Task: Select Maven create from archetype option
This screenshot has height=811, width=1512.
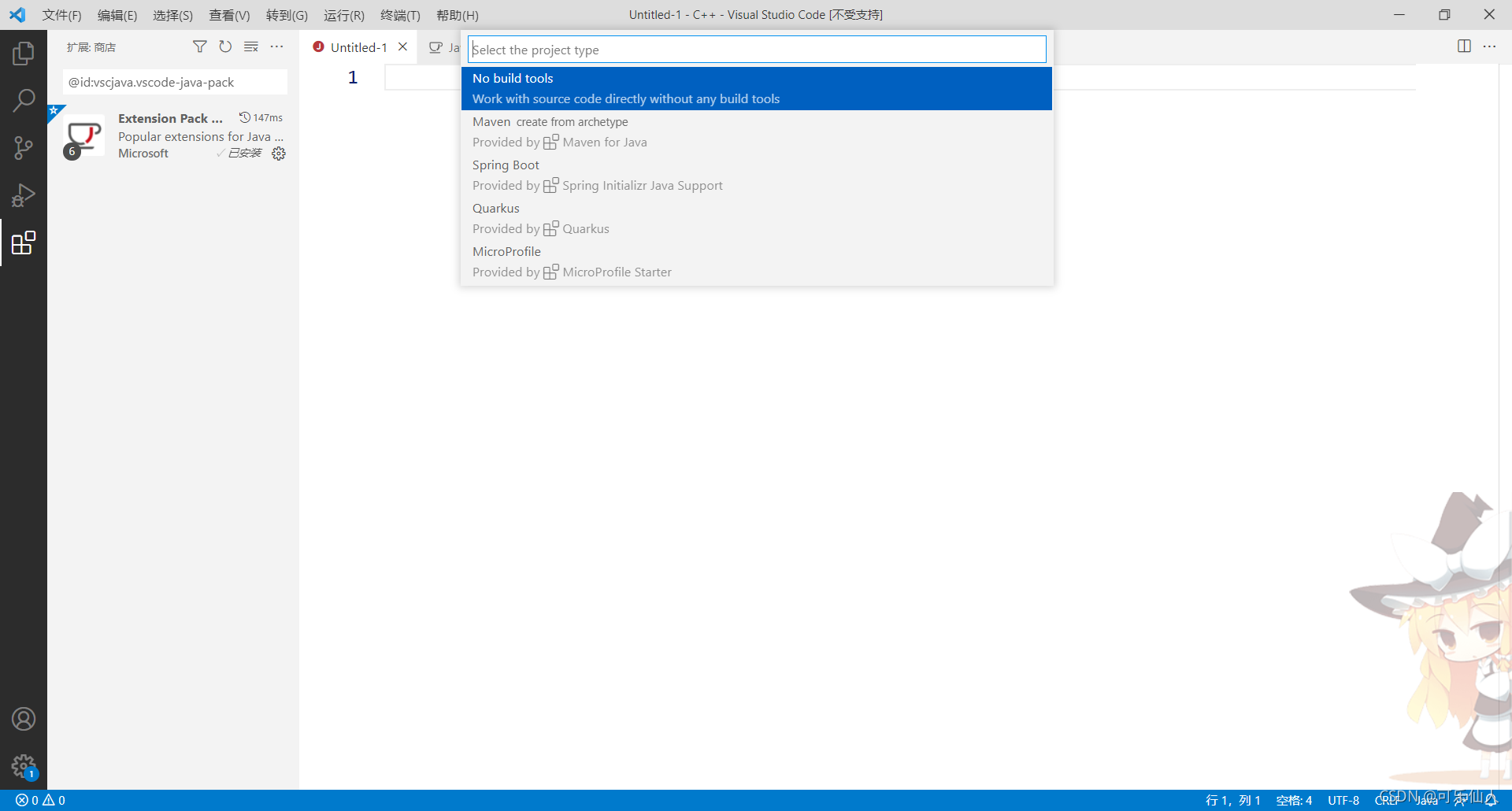Action: point(757,131)
